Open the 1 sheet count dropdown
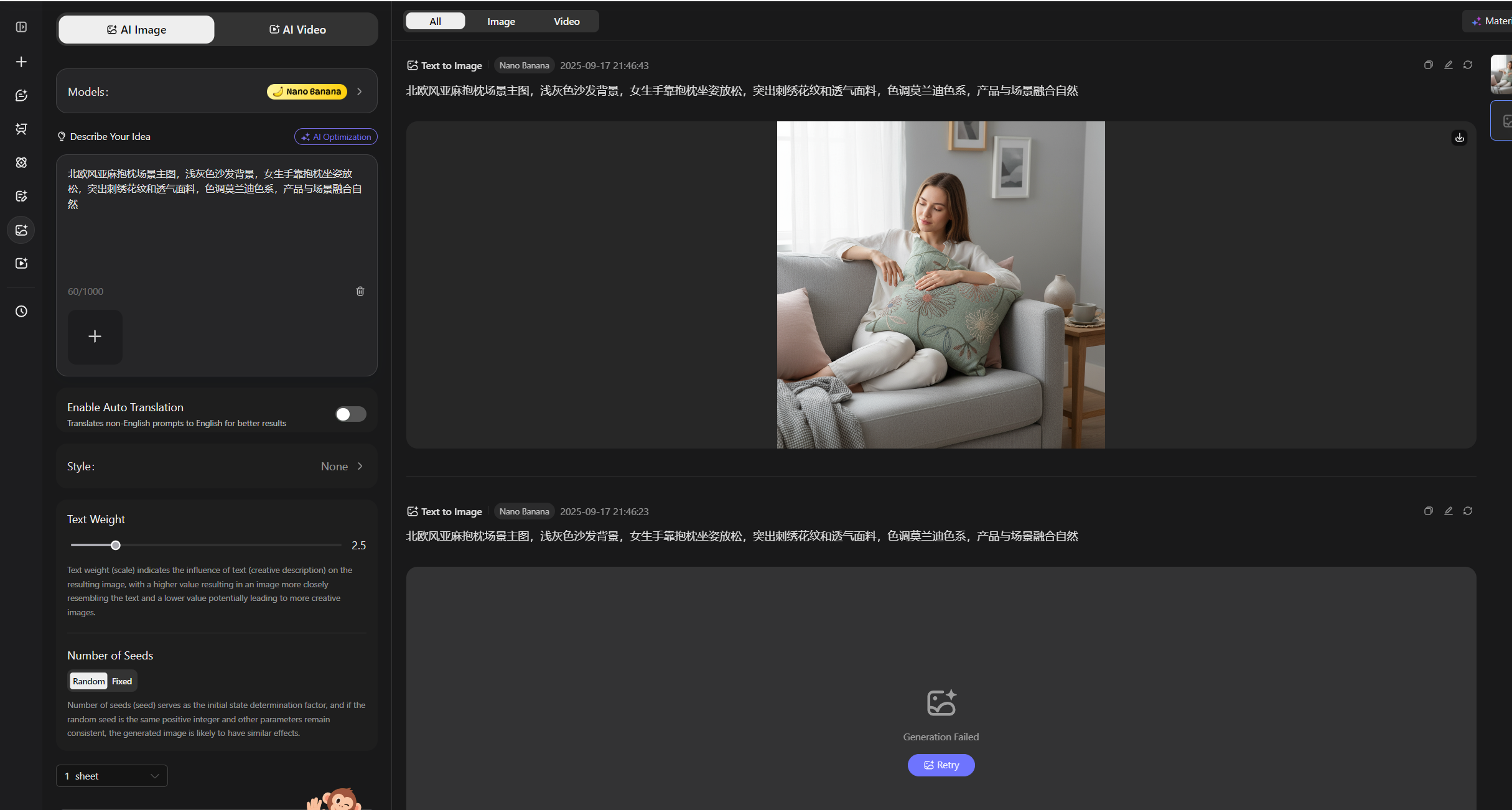Viewport: 1512px width, 810px height. [x=112, y=776]
